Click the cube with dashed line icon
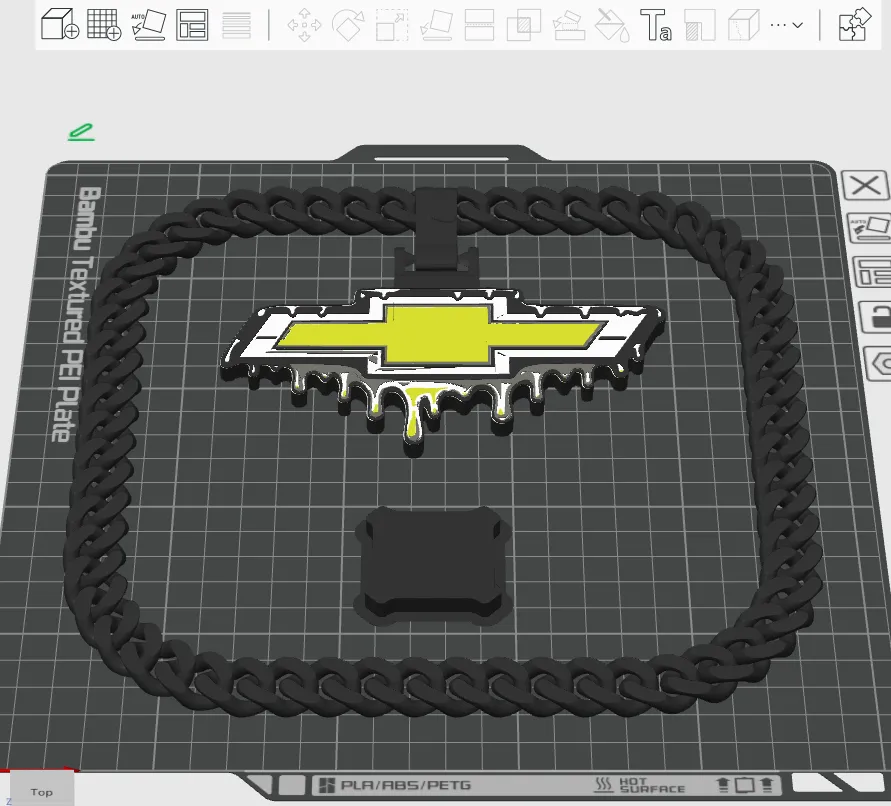 click(743, 25)
